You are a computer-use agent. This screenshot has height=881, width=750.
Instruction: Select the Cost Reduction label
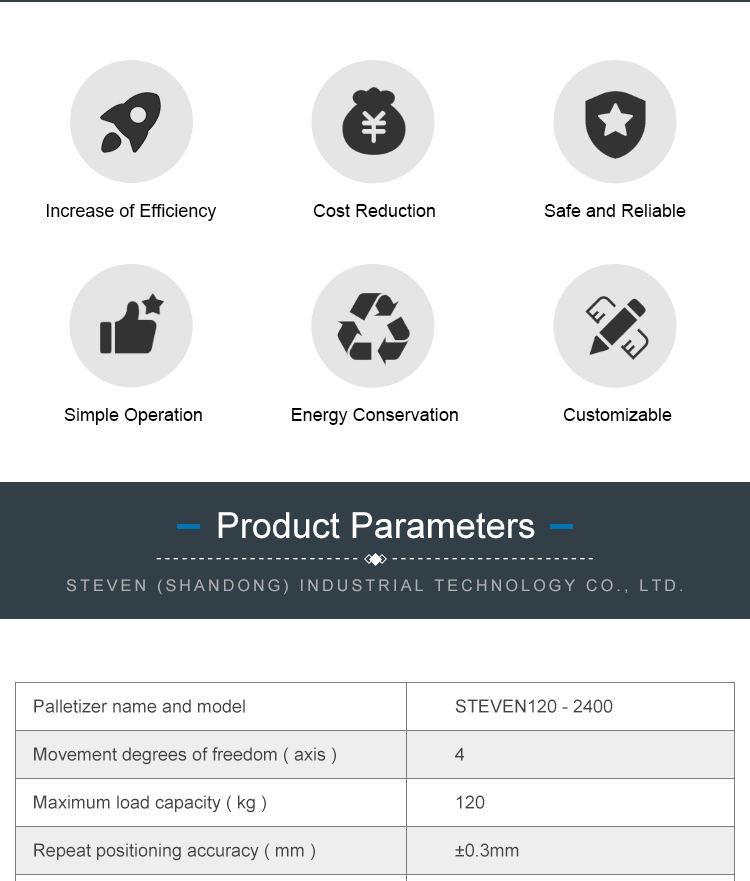374,211
